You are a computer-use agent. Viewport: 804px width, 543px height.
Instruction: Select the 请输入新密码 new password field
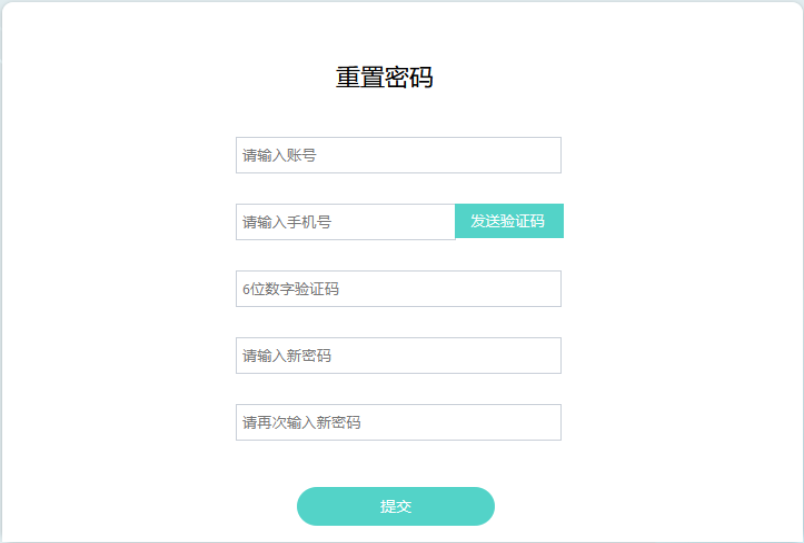(x=398, y=356)
